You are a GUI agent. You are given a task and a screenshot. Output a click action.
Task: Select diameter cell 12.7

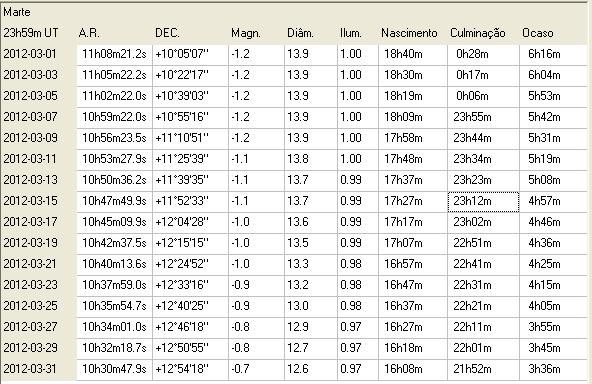coord(311,349)
